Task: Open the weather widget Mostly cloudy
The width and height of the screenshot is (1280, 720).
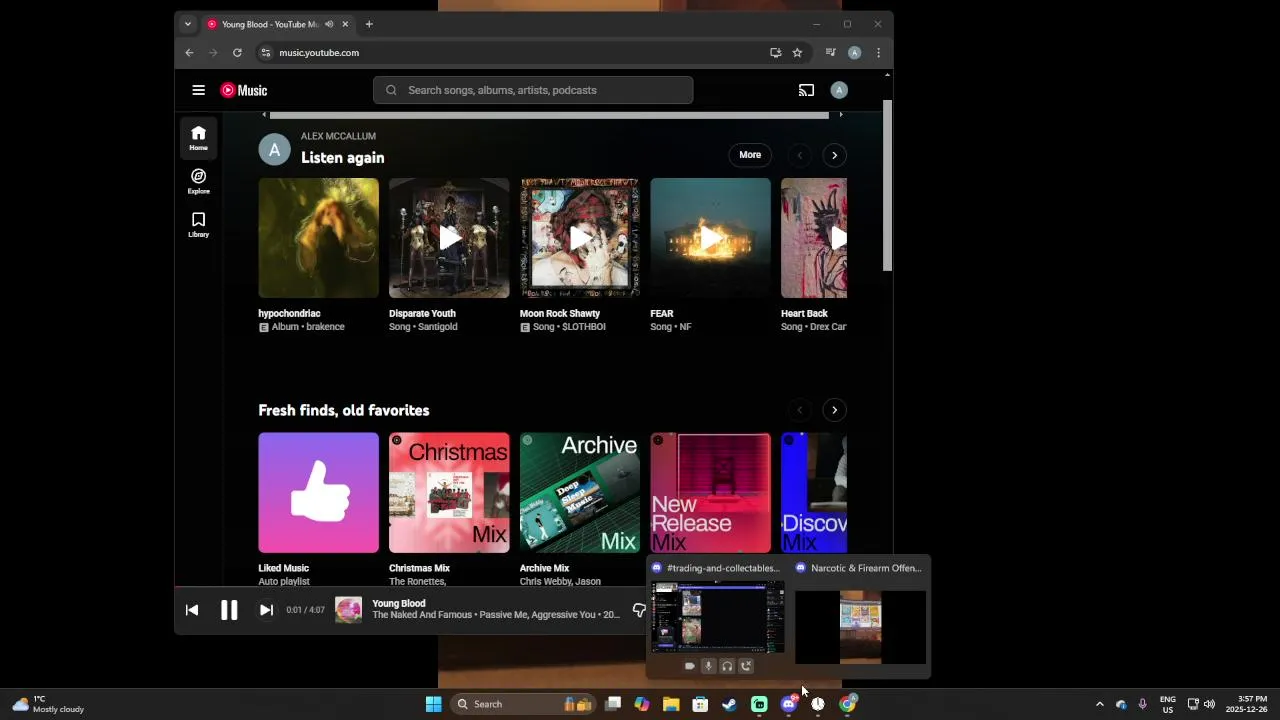Action: click(48, 704)
